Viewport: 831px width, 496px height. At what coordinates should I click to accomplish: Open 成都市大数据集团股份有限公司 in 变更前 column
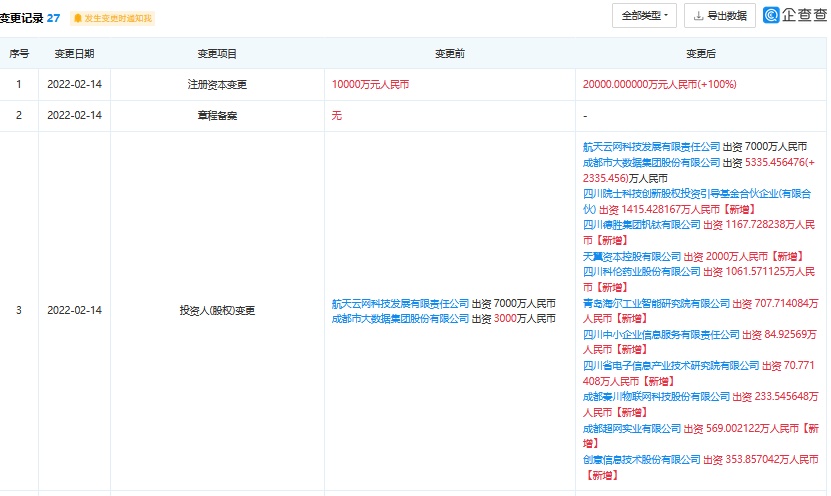(400, 319)
